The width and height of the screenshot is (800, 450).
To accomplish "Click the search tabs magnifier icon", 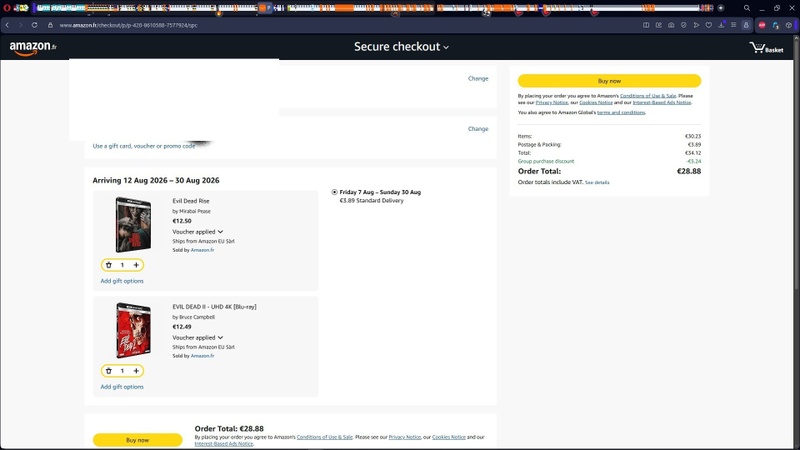I will click(x=747, y=8).
